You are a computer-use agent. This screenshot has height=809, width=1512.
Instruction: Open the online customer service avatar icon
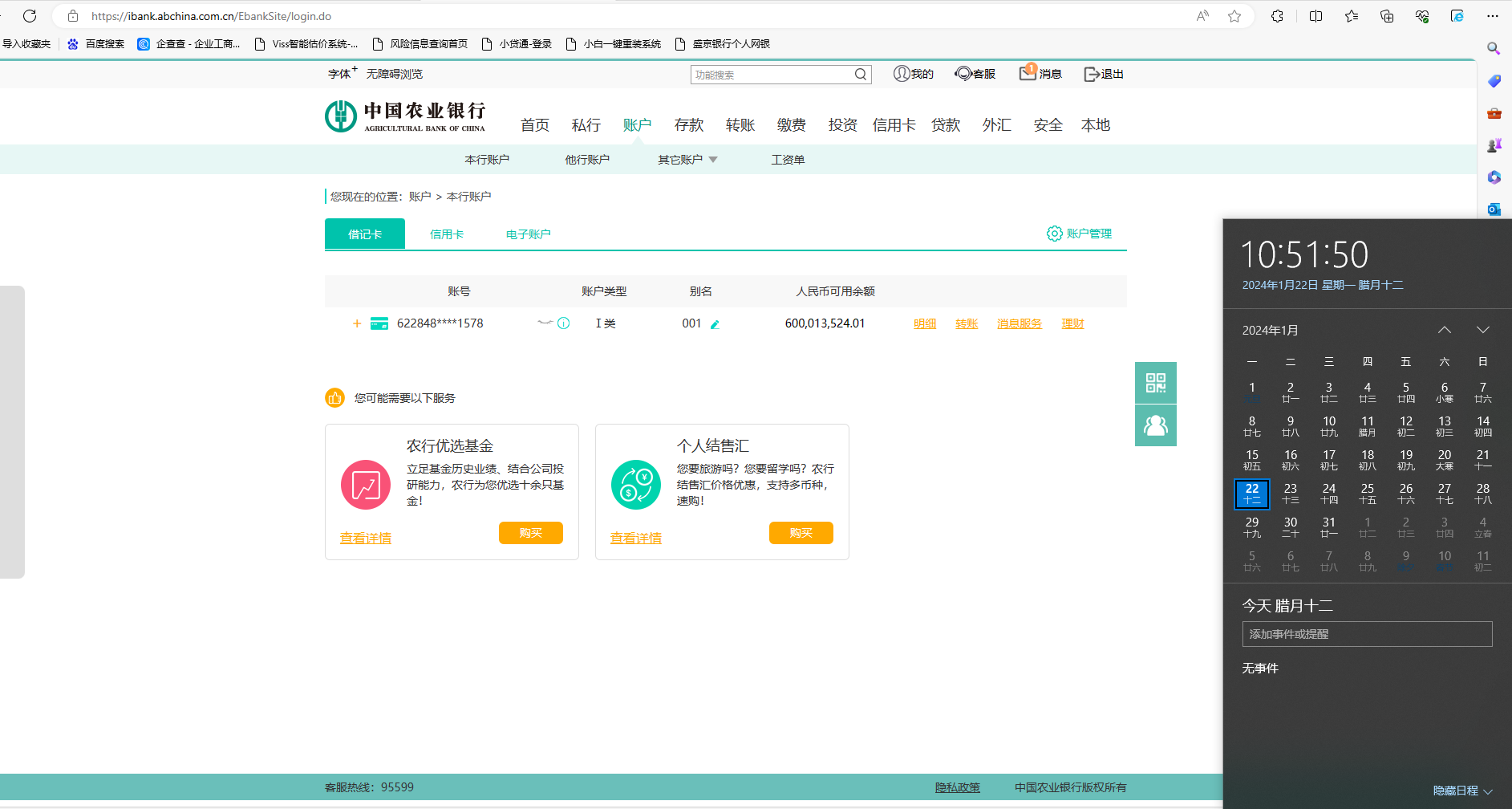pyautogui.click(x=1155, y=425)
